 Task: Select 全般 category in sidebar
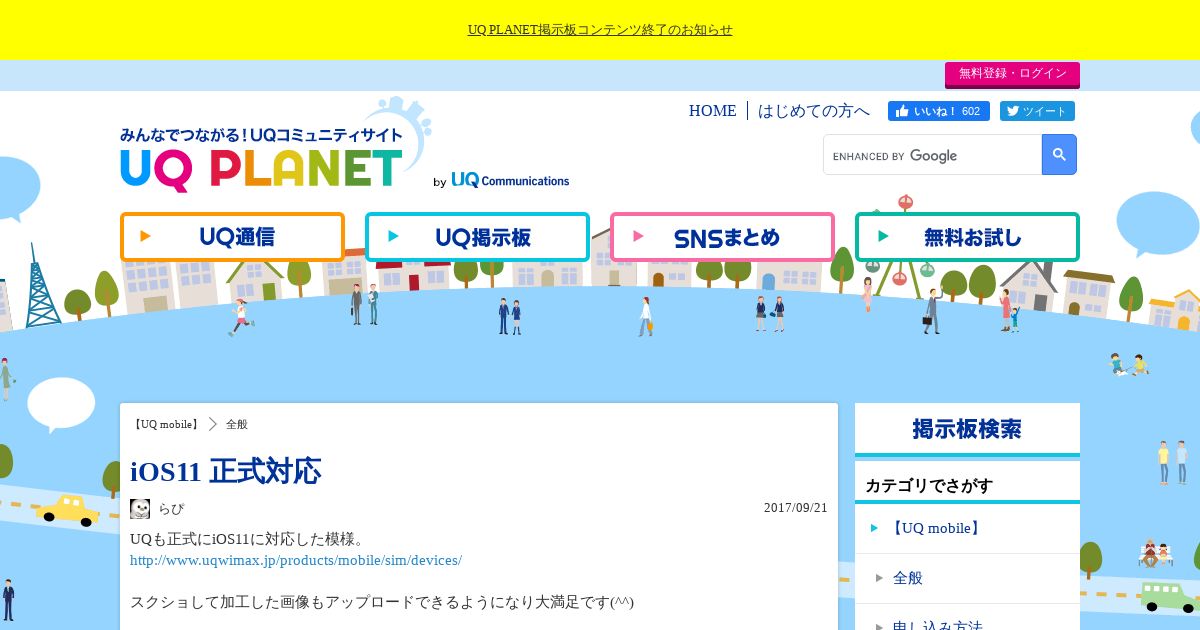pos(967,578)
